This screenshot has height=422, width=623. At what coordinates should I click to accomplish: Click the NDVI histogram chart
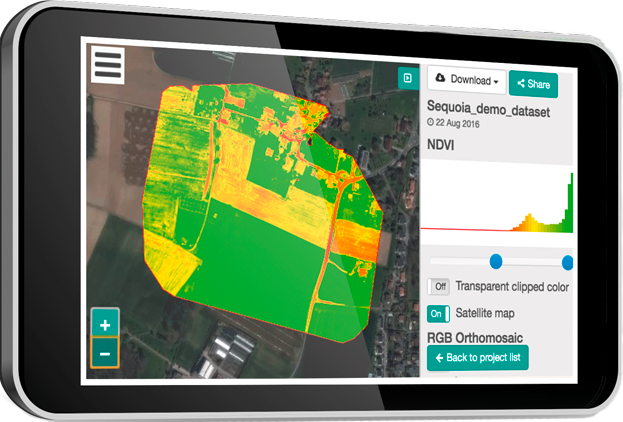tap(497, 202)
